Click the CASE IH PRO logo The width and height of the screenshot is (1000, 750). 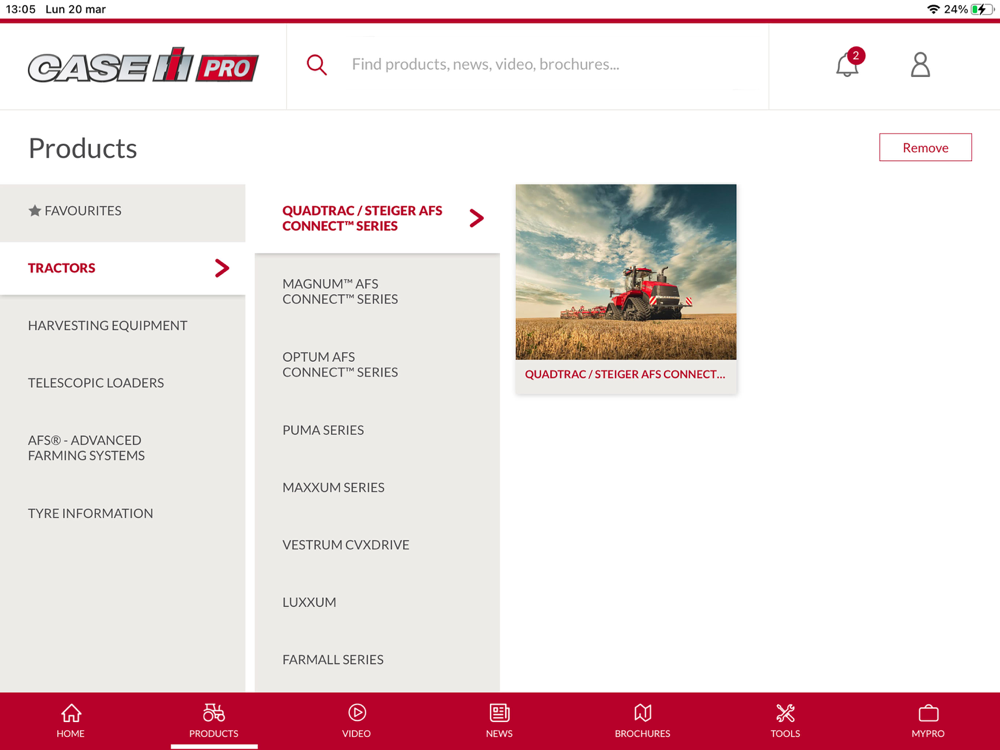(143, 65)
